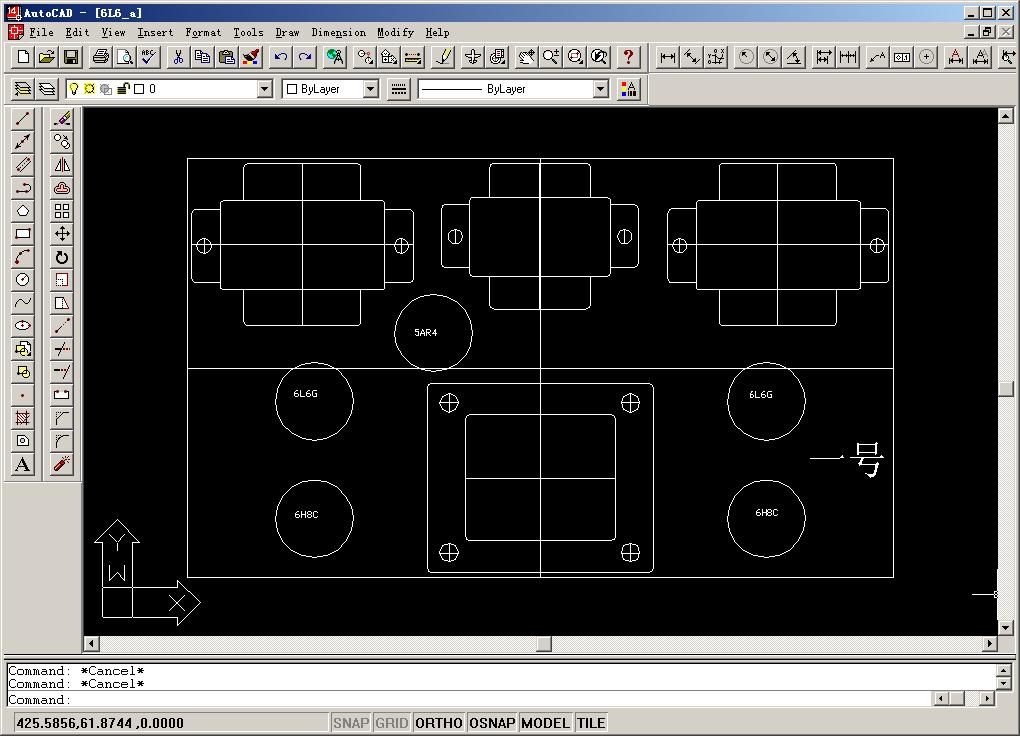
Task: Open the Layers dialog icon
Action: (47, 89)
